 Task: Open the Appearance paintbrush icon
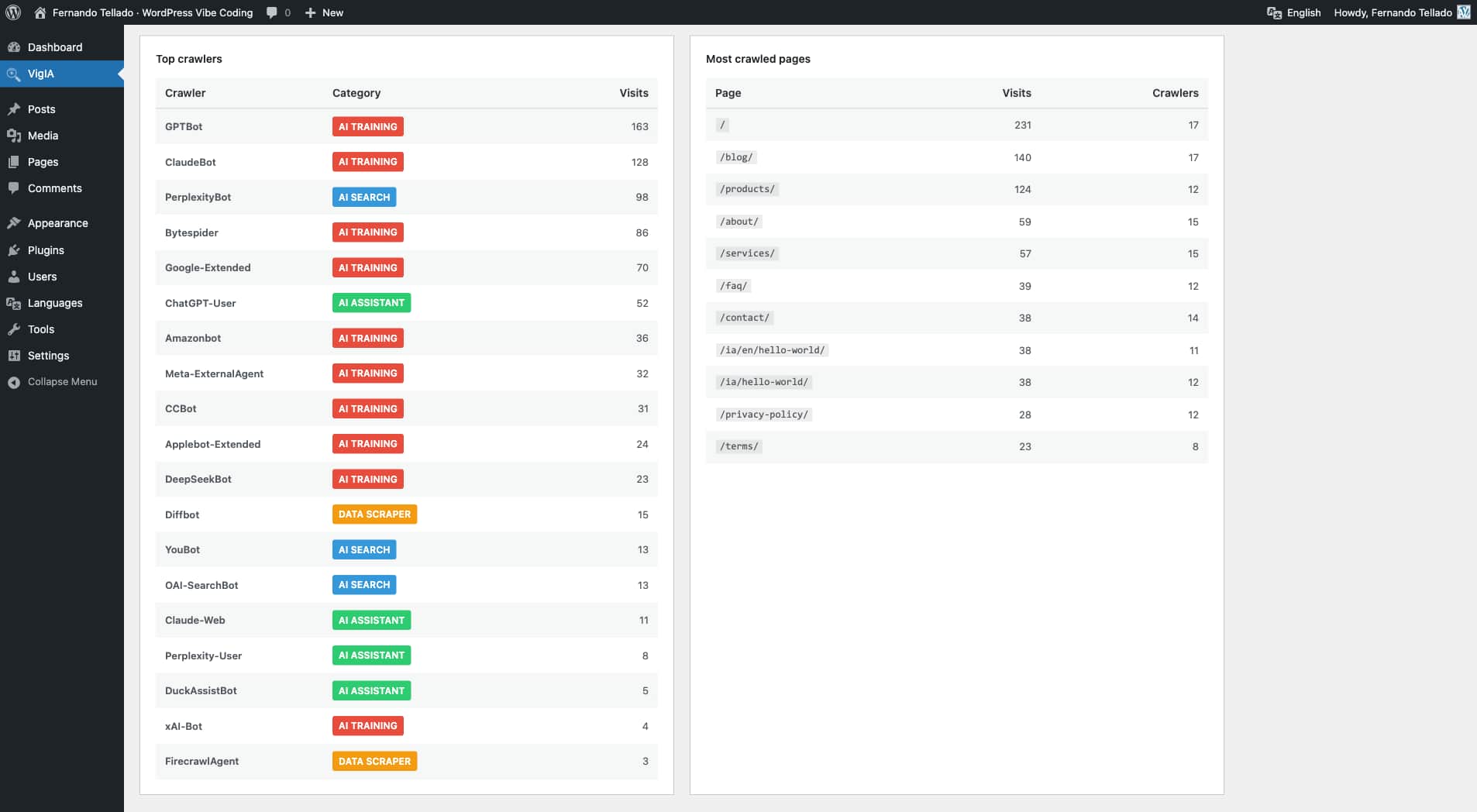14,223
